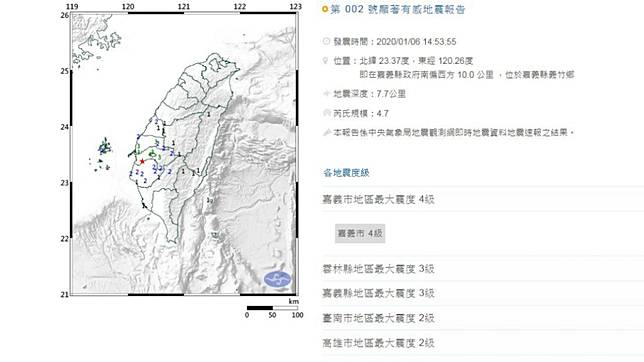Click the report note starting with 本報告

point(453,132)
